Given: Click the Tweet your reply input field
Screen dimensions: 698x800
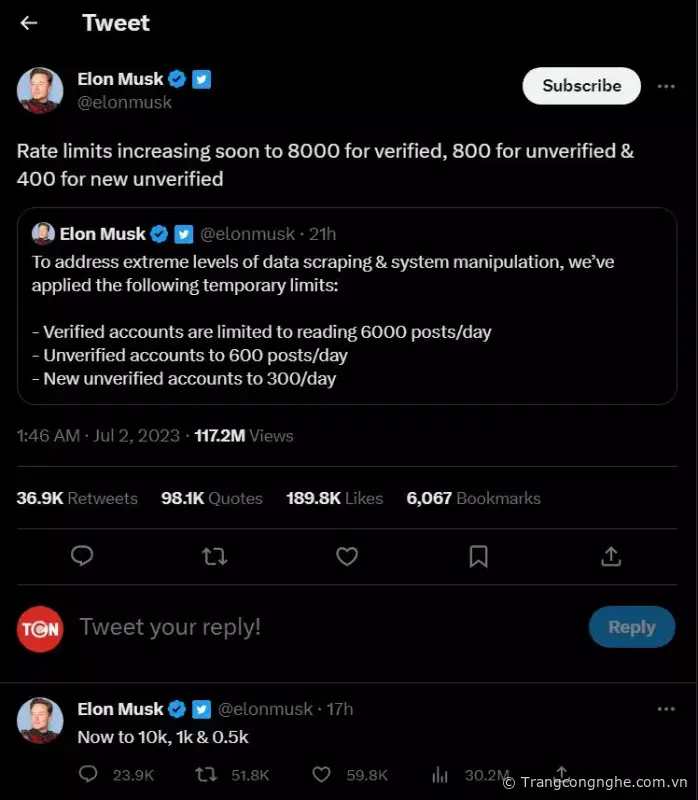Looking at the screenshot, I should [300, 627].
